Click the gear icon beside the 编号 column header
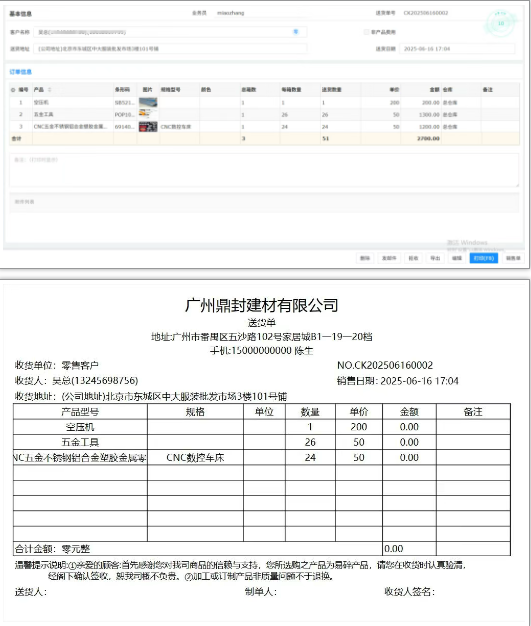531x626 pixels. pyautogui.click(x=13, y=90)
